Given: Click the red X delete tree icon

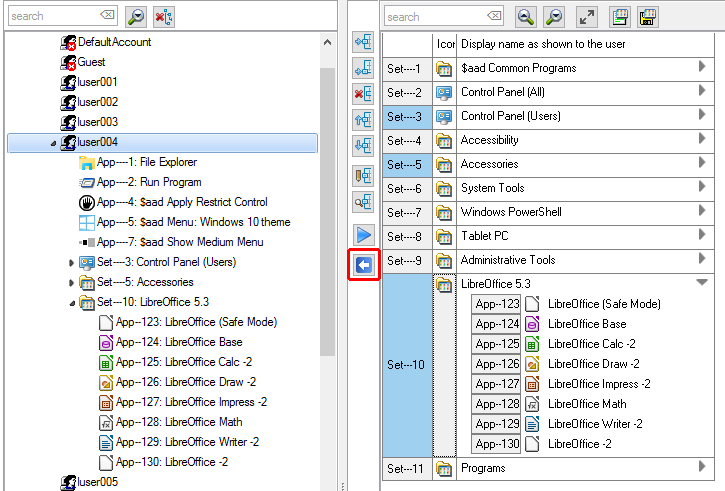Looking at the screenshot, I should click(363, 95).
